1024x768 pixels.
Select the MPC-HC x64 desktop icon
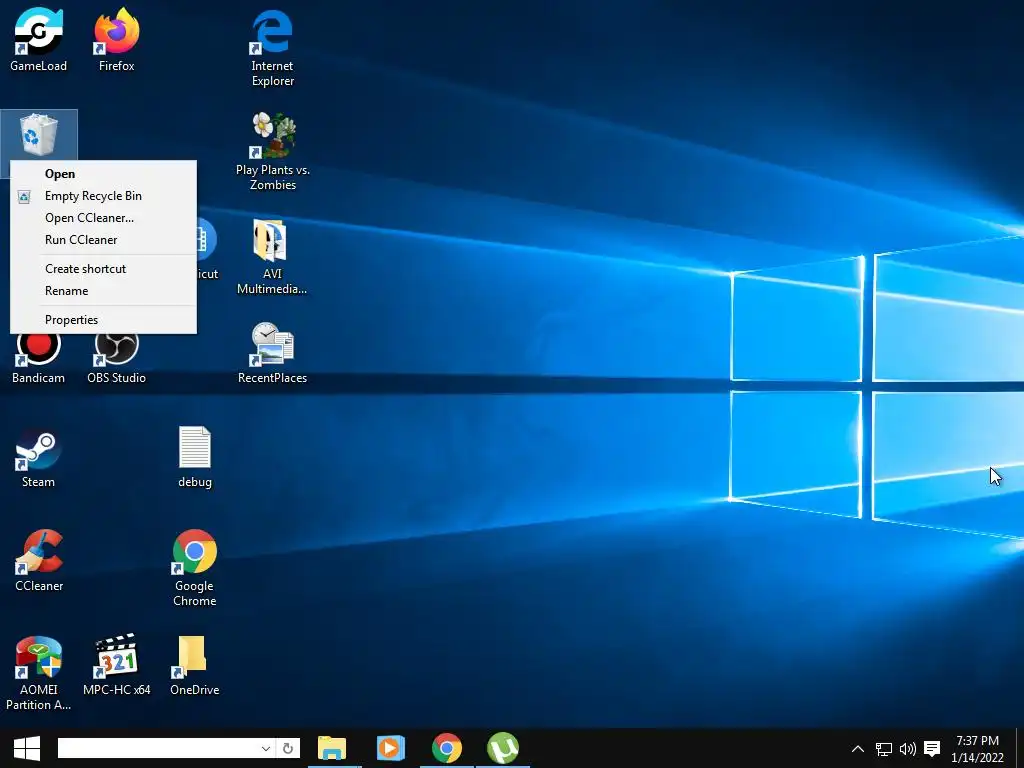pyautogui.click(x=116, y=665)
